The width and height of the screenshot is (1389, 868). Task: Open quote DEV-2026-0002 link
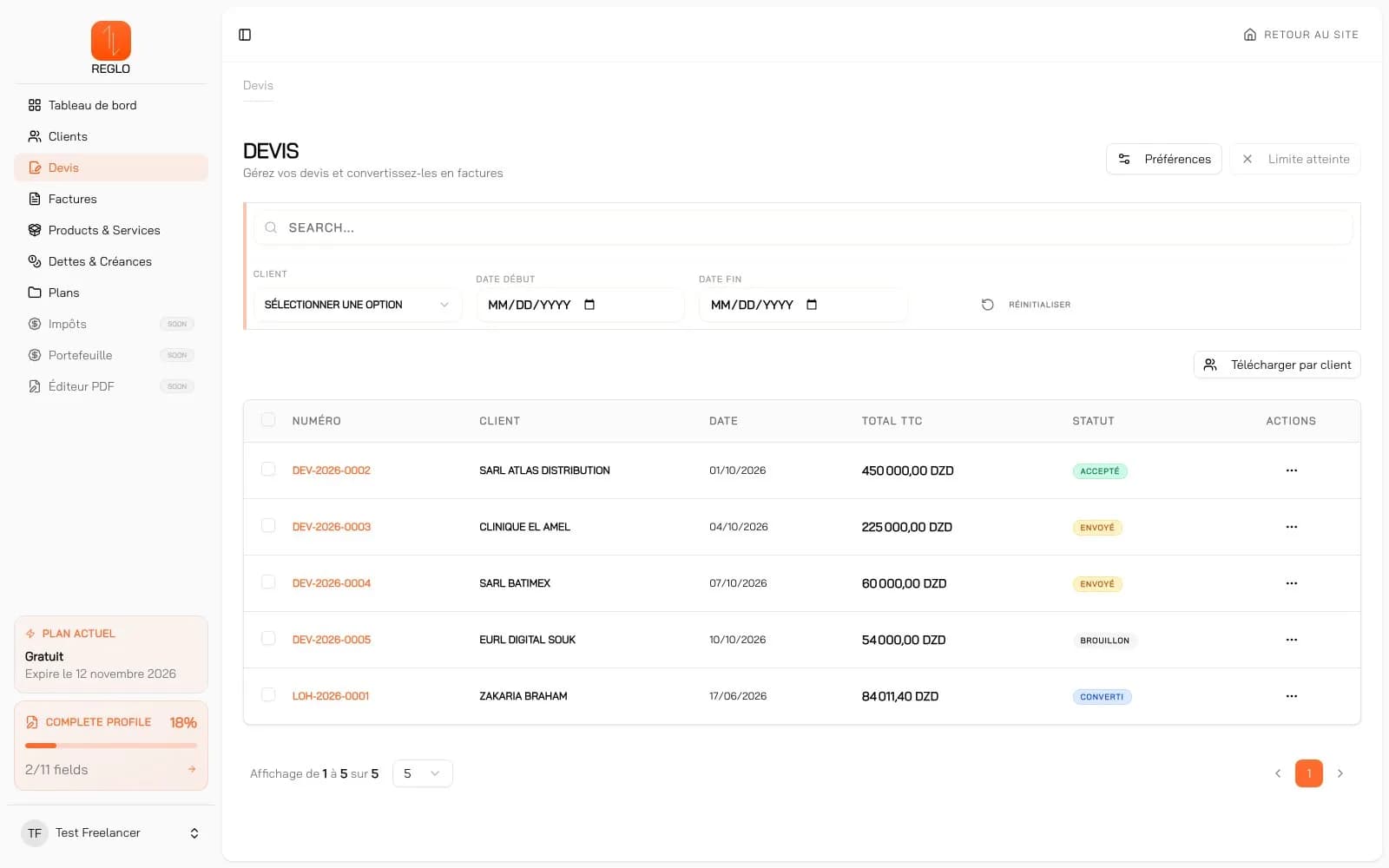click(332, 470)
